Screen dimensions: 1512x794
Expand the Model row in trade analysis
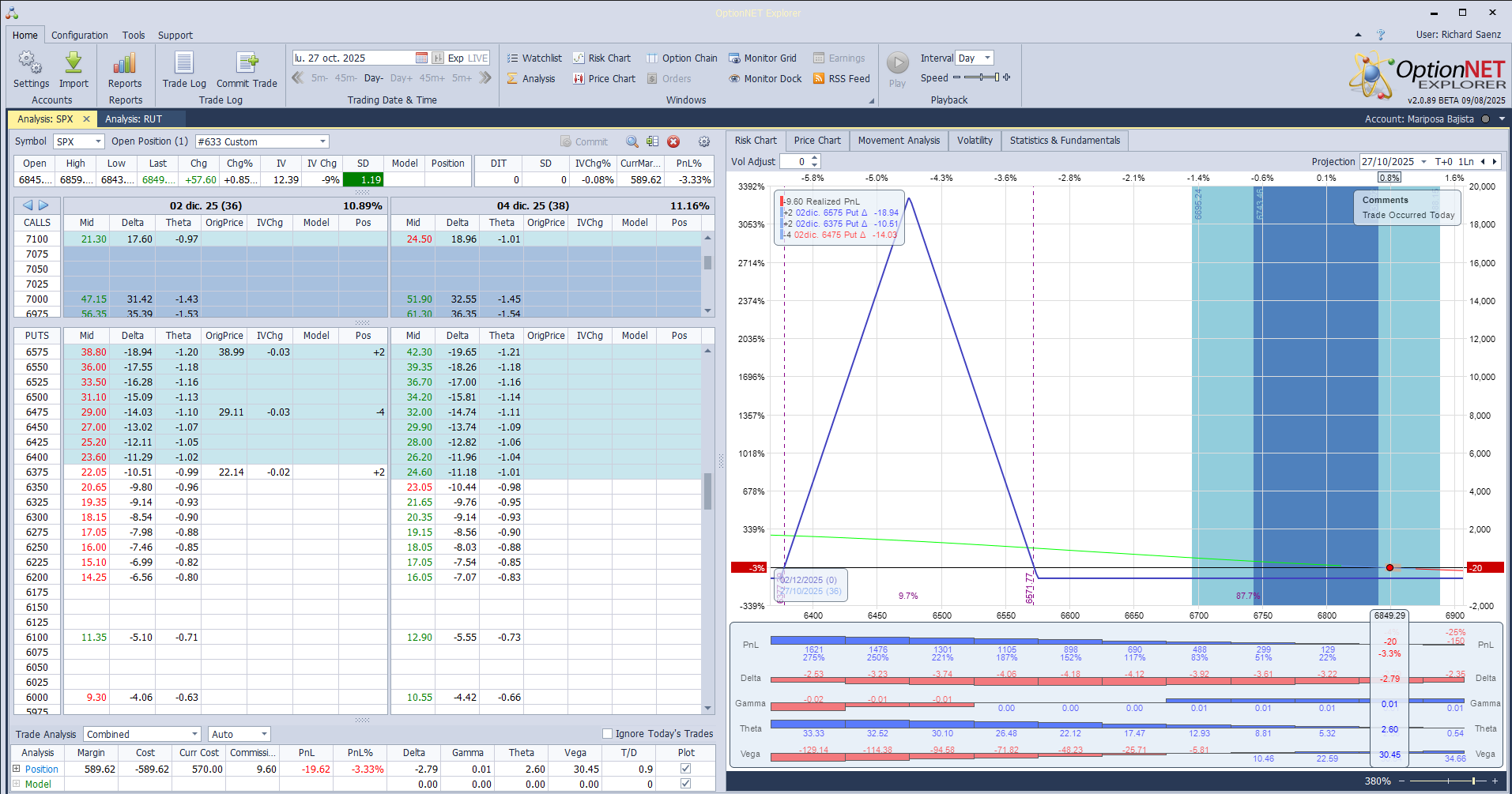[x=16, y=784]
